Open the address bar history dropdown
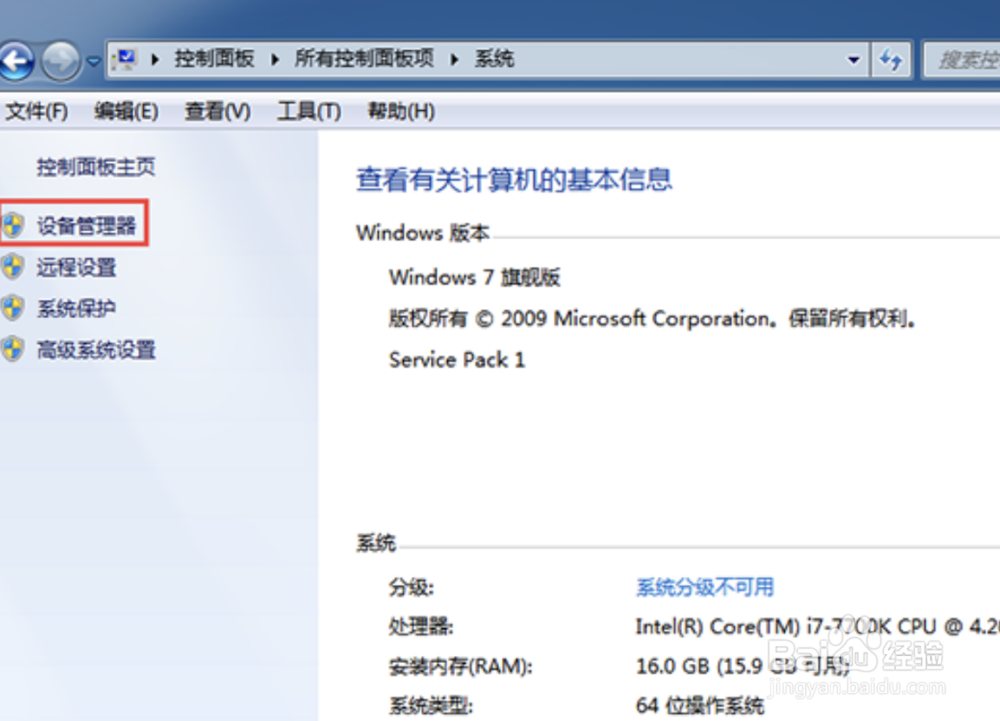Screen dimensions: 1000x721 click(853, 61)
